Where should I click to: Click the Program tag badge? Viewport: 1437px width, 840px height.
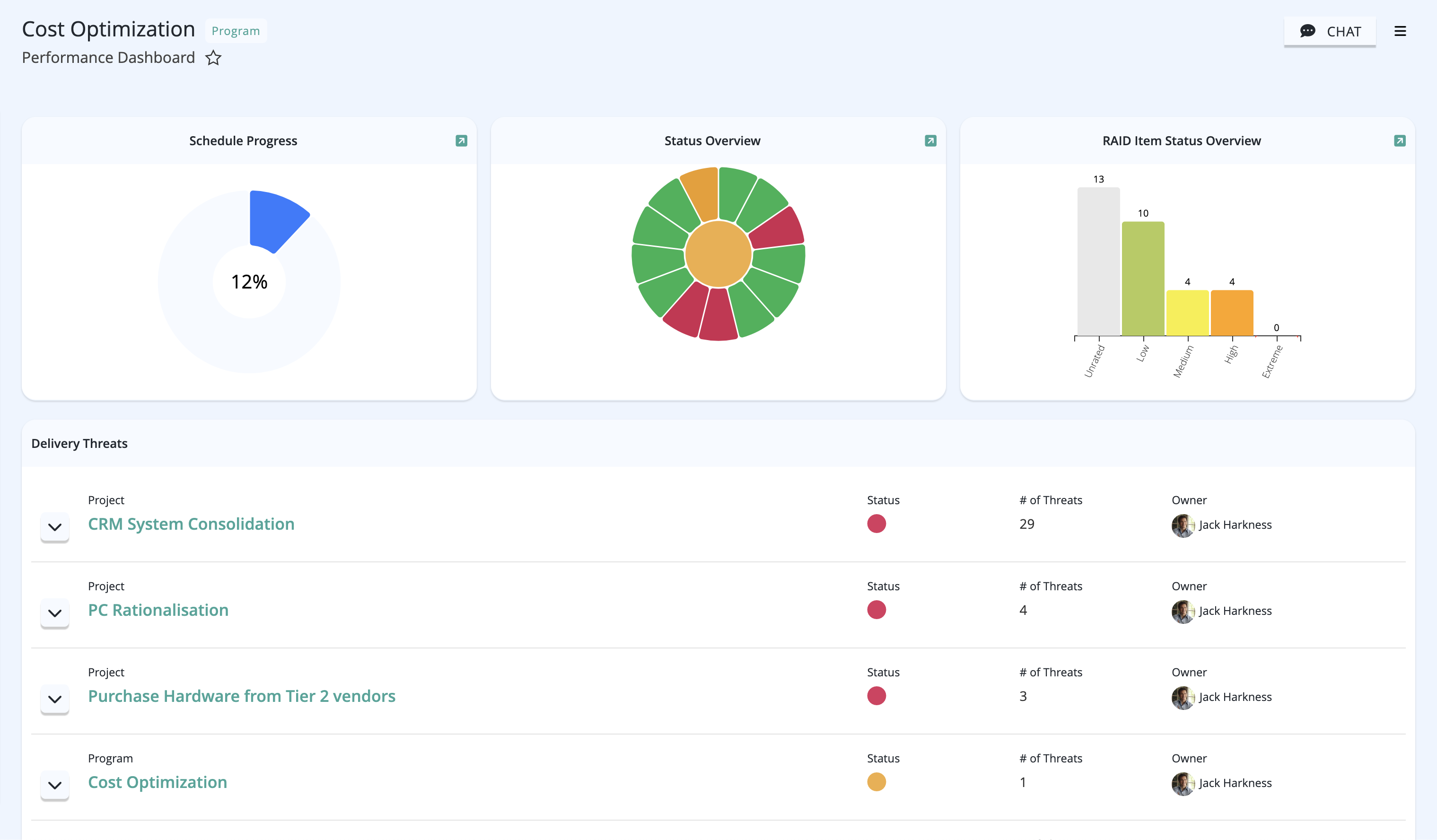pos(236,31)
